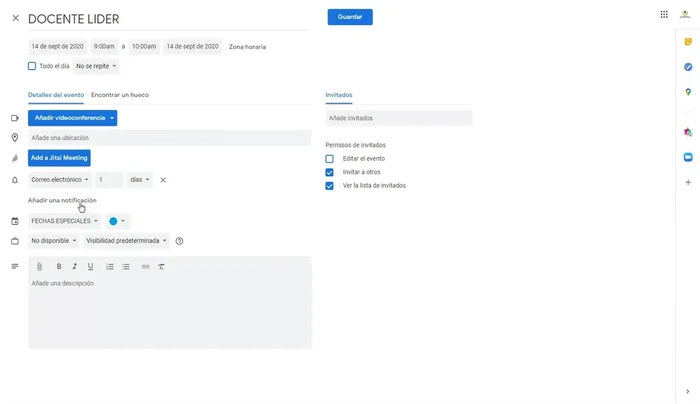Change the 10:00am end time

(144, 46)
